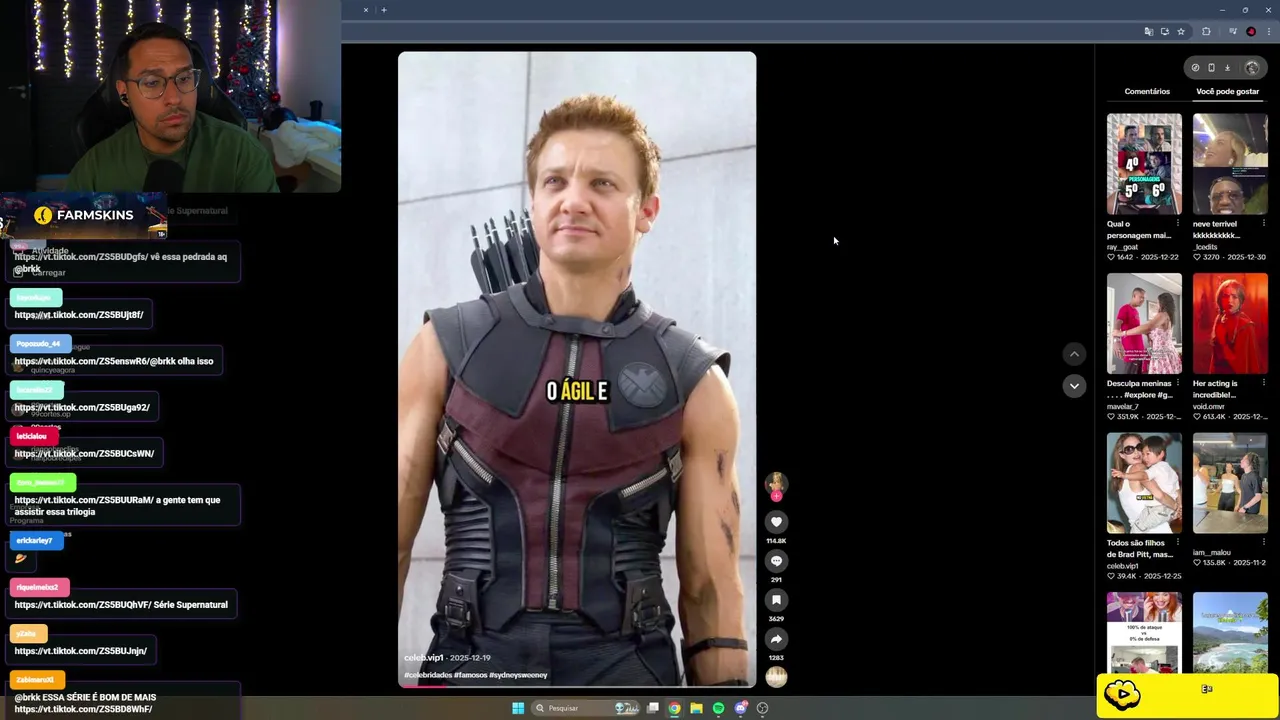Screen dimensions: 1280x720
Task: Bookmark this page with the star
Action: (1181, 31)
